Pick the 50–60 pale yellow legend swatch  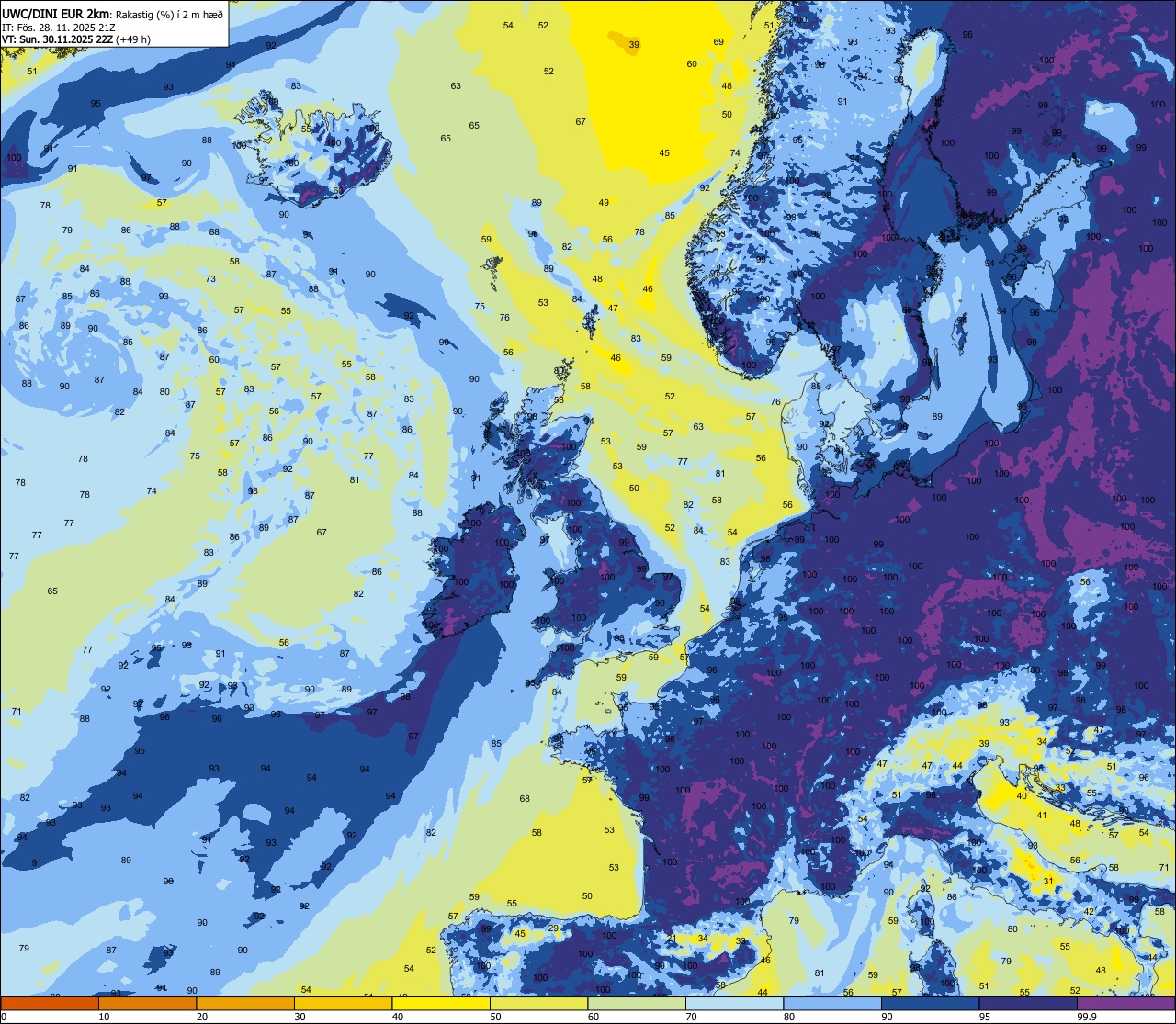tap(538, 1004)
